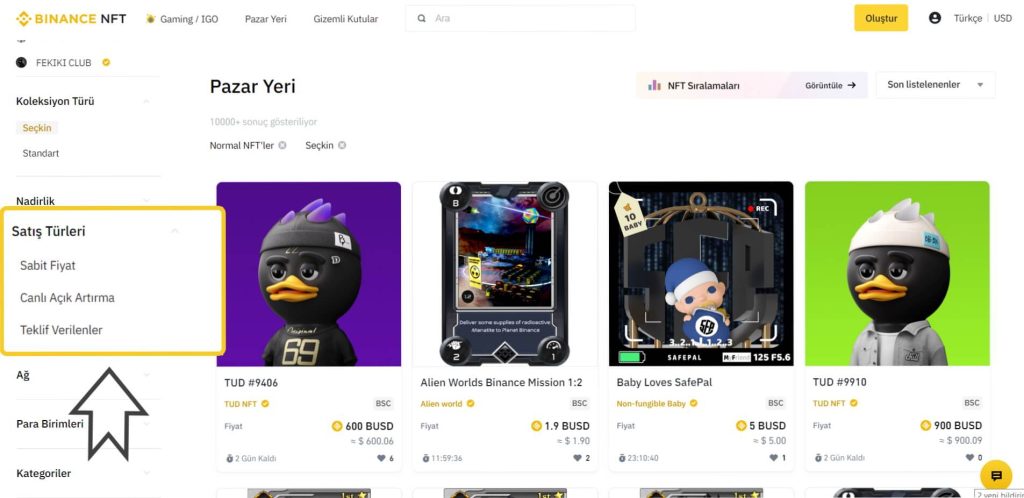Remove the Normal NFT'ler filter chip
This screenshot has height=498, width=1024.
tap(282, 145)
